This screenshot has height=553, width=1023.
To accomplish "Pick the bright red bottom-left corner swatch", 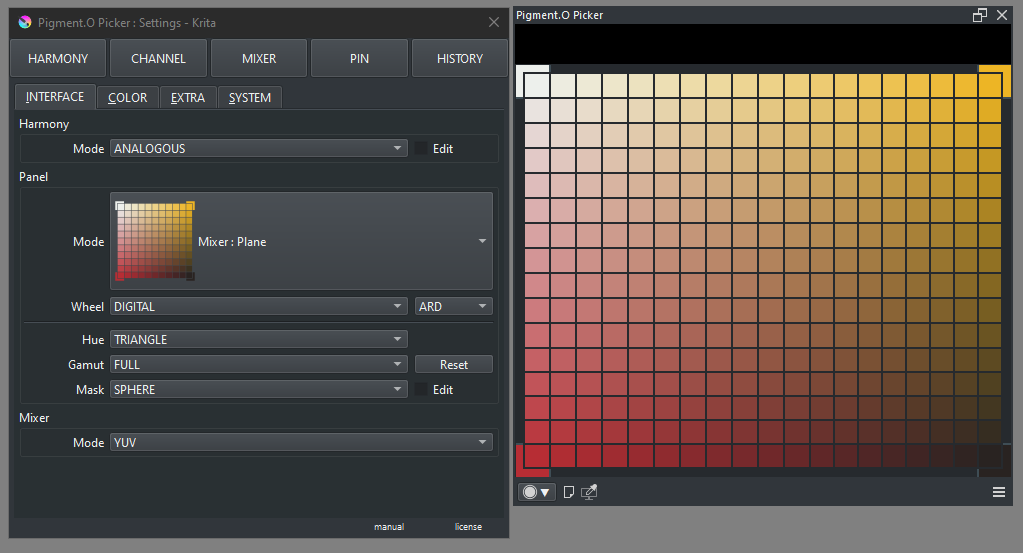I will click(x=537, y=456).
